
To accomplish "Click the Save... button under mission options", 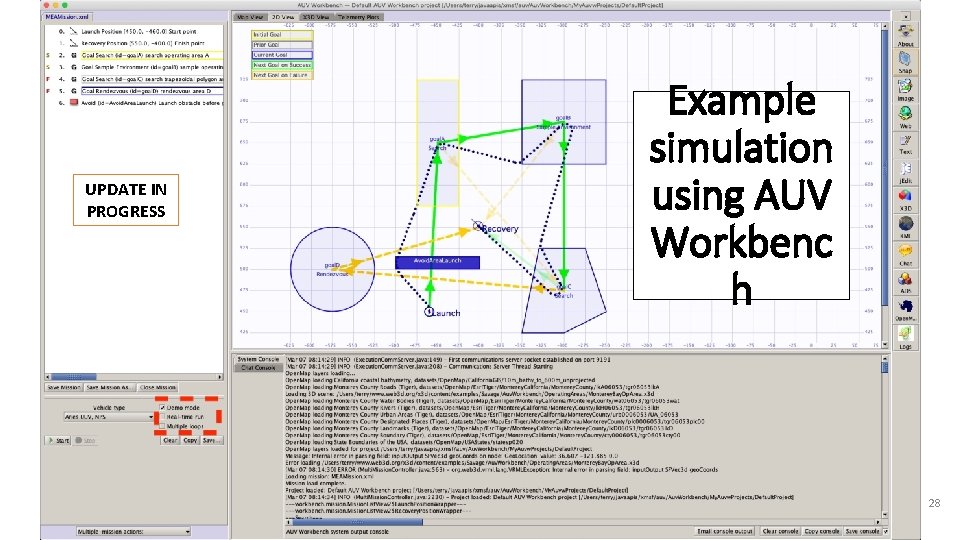I will tap(210, 440).
